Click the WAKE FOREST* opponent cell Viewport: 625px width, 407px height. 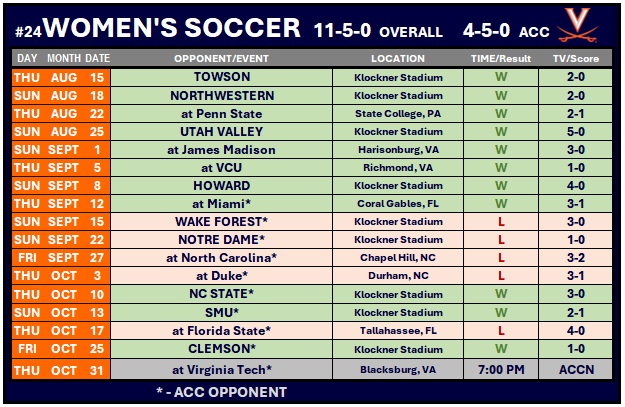pos(220,221)
